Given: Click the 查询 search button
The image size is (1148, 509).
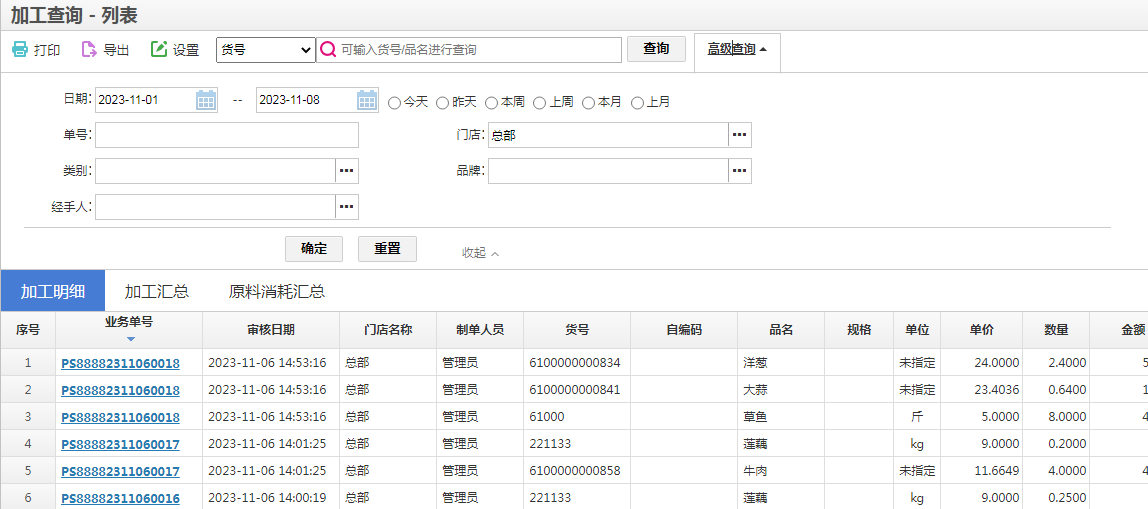Looking at the screenshot, I should [x=656, y=49].
